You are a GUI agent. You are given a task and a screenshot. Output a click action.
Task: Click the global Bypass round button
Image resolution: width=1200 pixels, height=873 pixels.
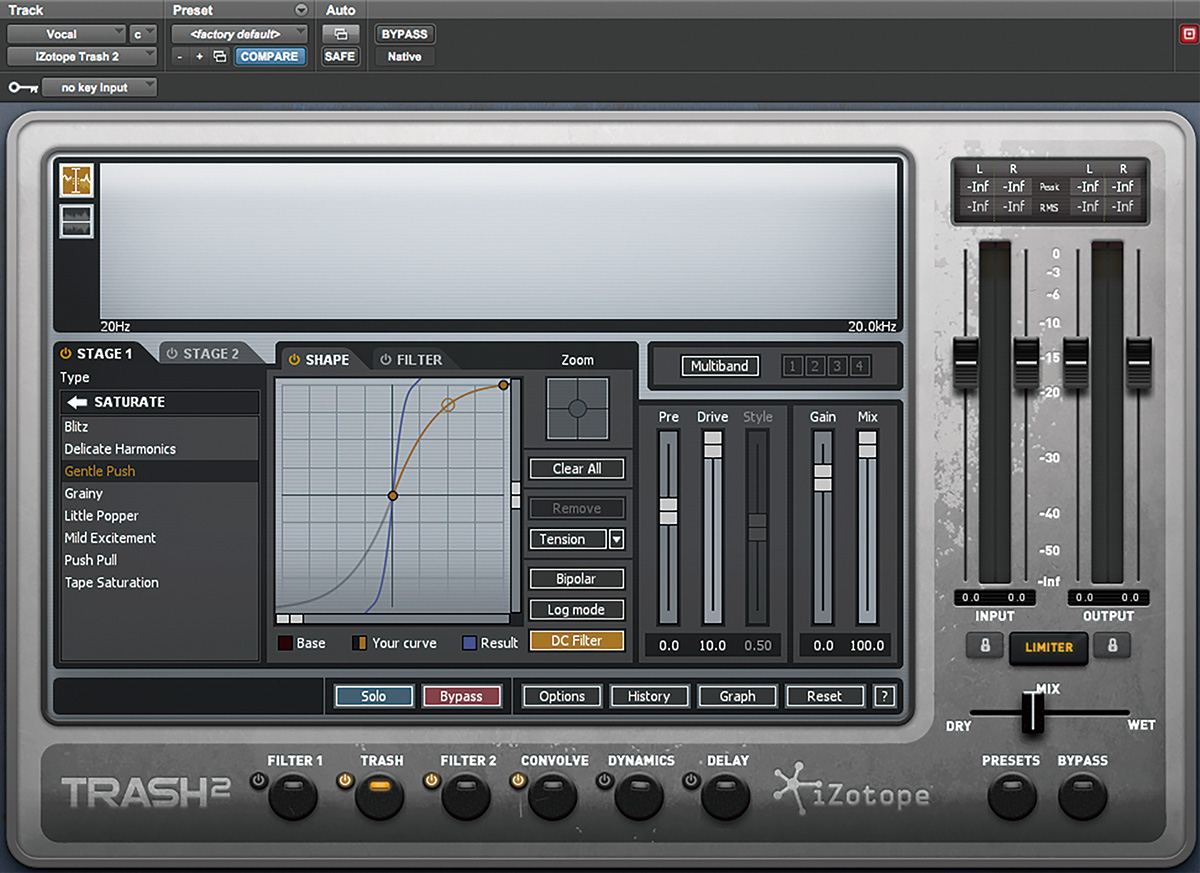[x=1082, y=796]
